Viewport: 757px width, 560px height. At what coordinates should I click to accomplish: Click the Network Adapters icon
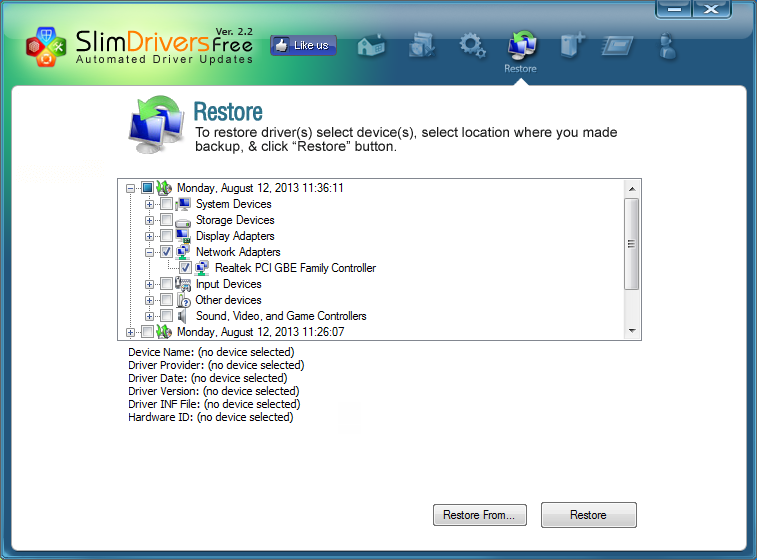[183, 252]
